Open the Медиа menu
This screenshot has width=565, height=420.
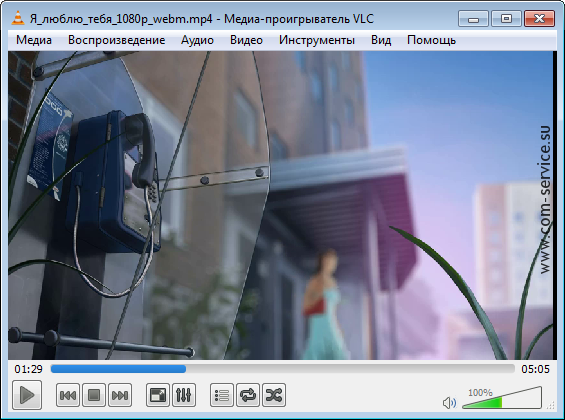point(34,40)
